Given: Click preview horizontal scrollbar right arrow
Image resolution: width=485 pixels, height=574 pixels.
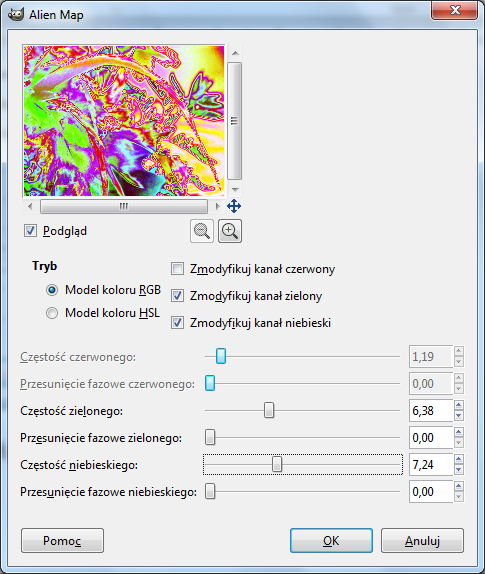Looking at the screenshot, I should tap(218, 206).
